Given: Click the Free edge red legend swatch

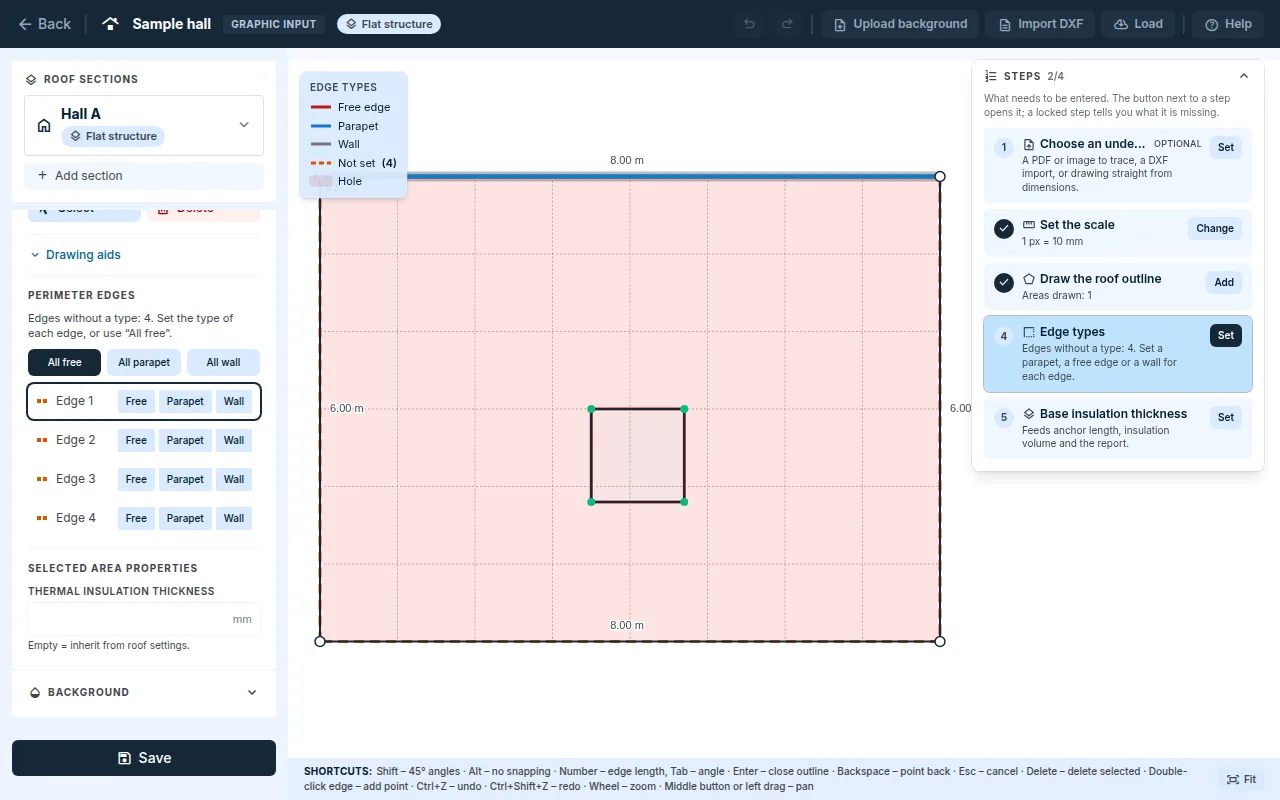Looking at the screenshot, I should (320, 107).
